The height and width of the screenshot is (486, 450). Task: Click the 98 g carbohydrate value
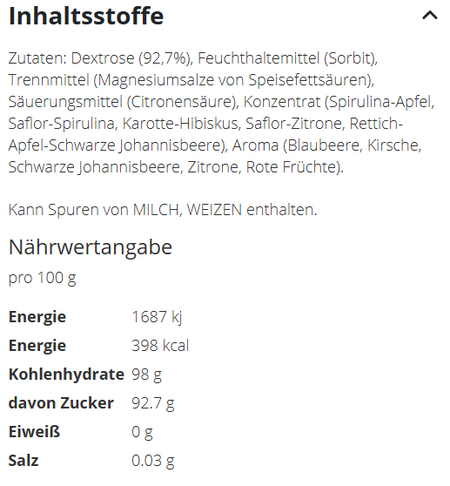[x=147, y=374]
